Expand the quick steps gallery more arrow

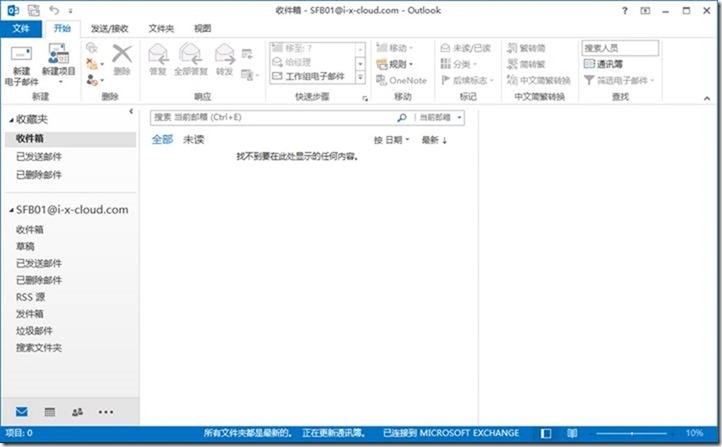361,77
